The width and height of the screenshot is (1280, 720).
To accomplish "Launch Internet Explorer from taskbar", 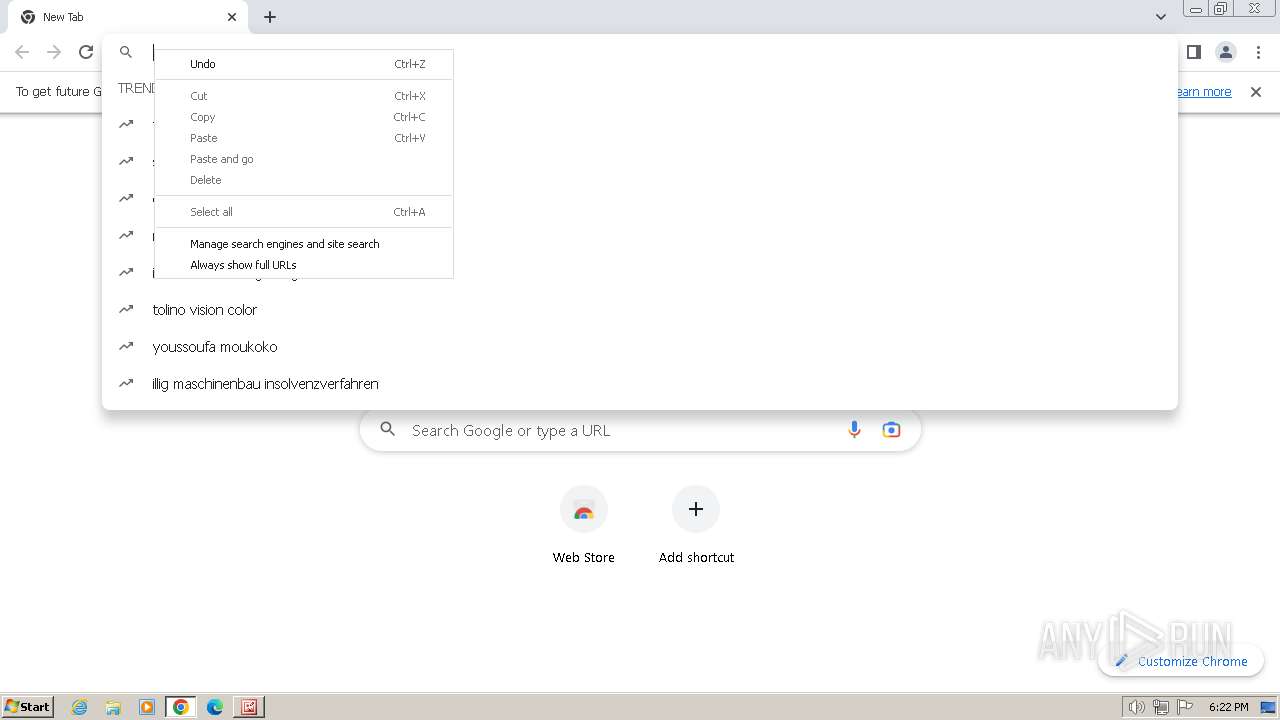I will pos(80,707).
